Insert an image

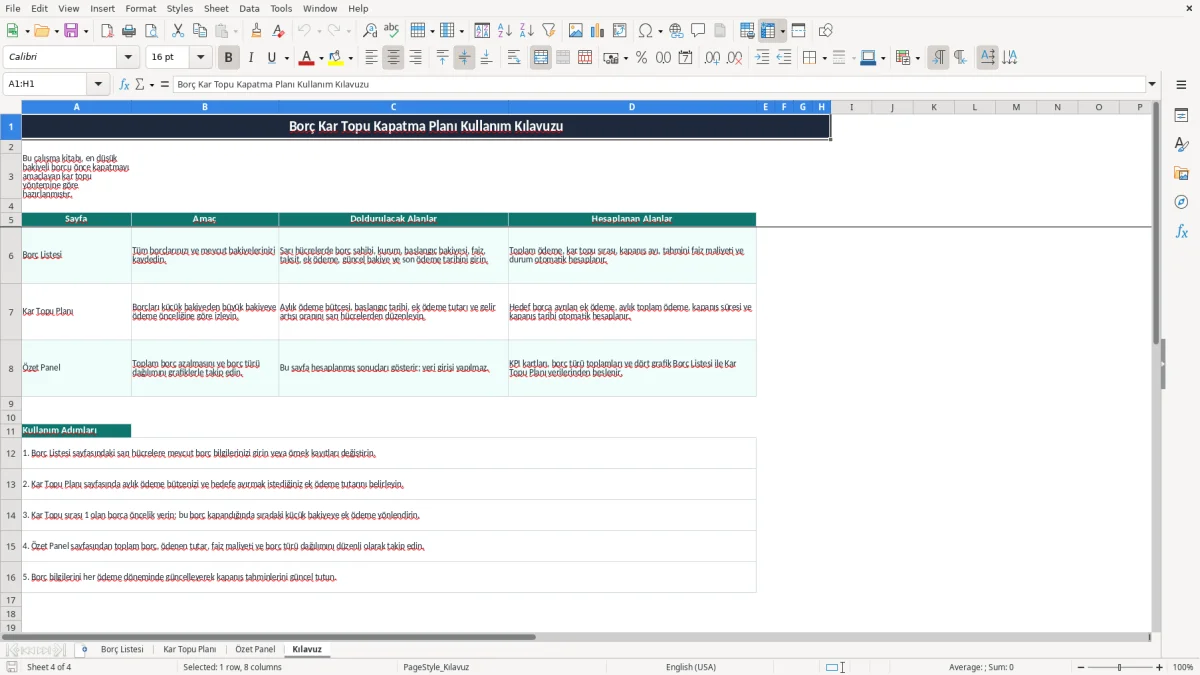[x=576, y=31]
